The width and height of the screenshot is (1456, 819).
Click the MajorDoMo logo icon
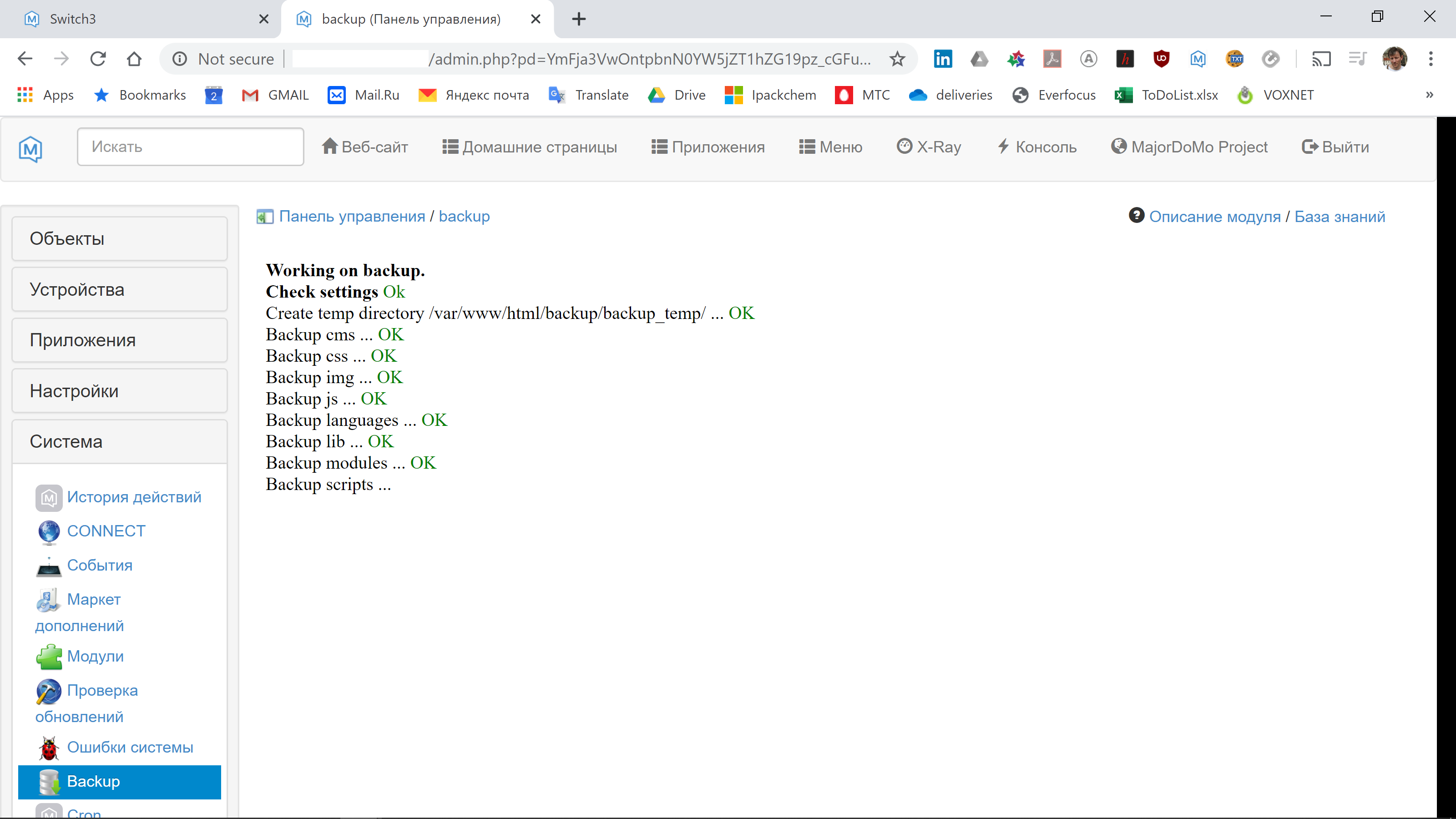pyautogui.click(x=30, y=149)
